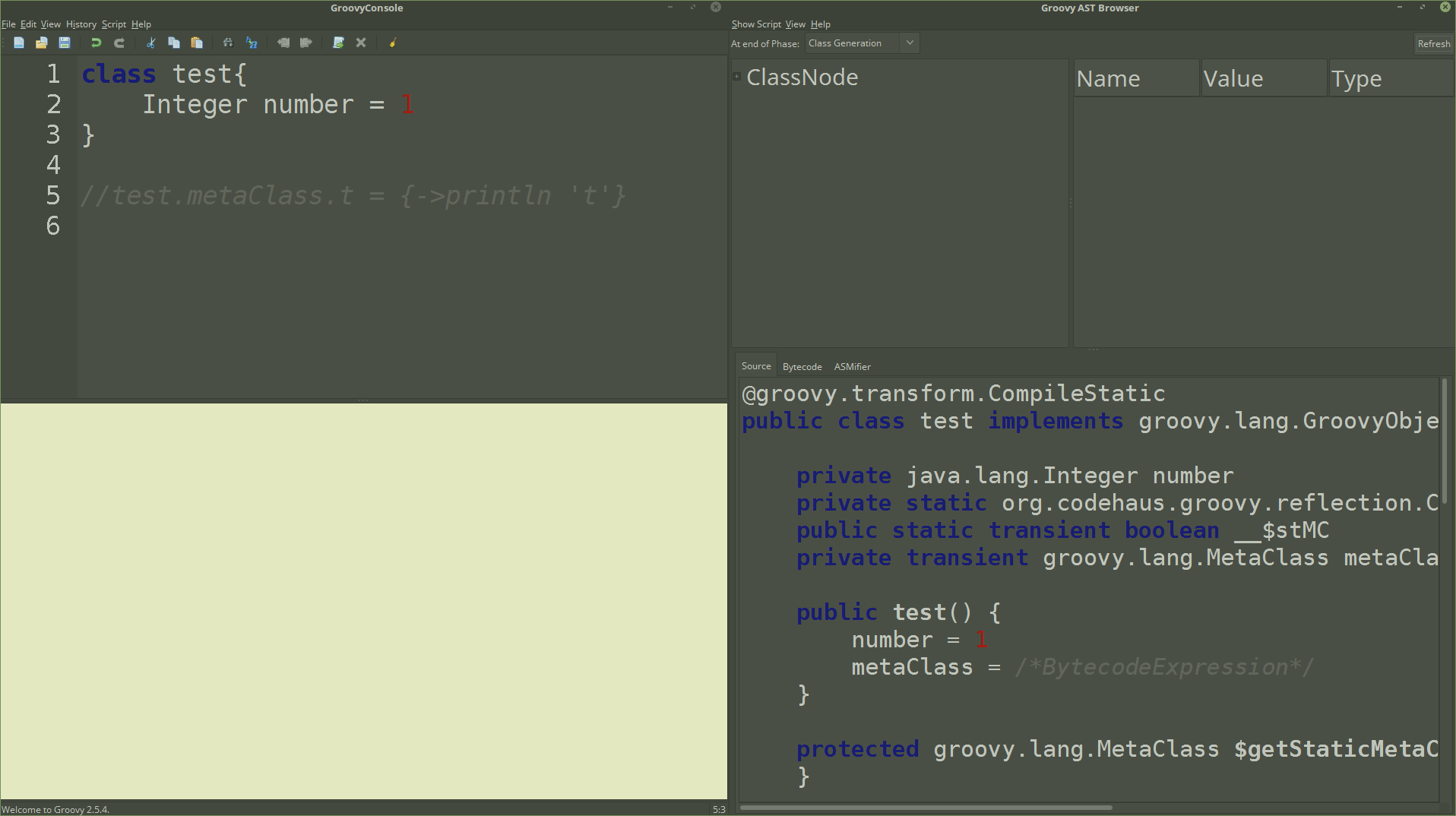Click the New File toolbar icon
The width and height of the screenshot is (1456, 816).
pos(19,43)
